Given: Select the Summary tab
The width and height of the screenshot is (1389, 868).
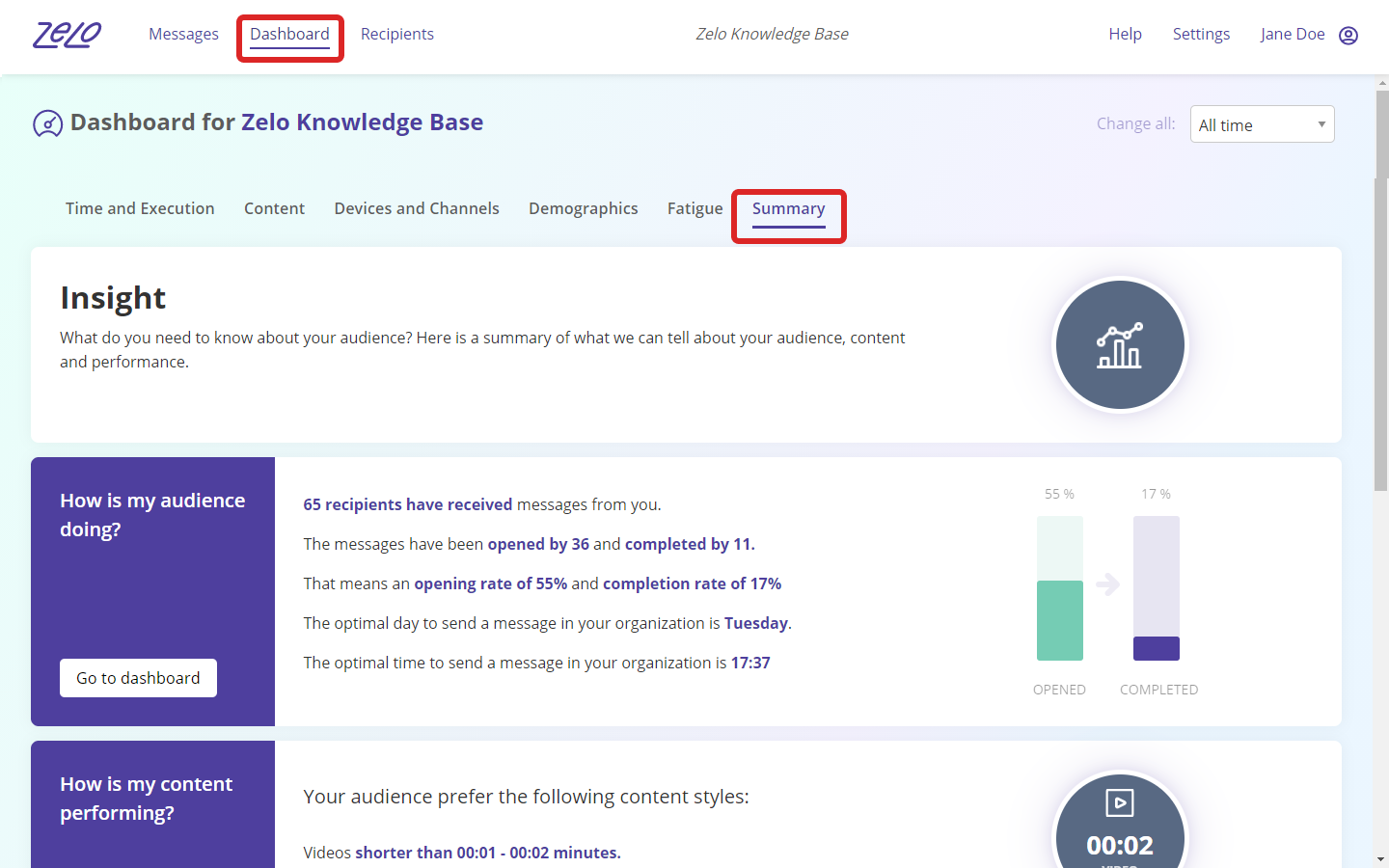Looking at the screenshot, I should (788, 208).
